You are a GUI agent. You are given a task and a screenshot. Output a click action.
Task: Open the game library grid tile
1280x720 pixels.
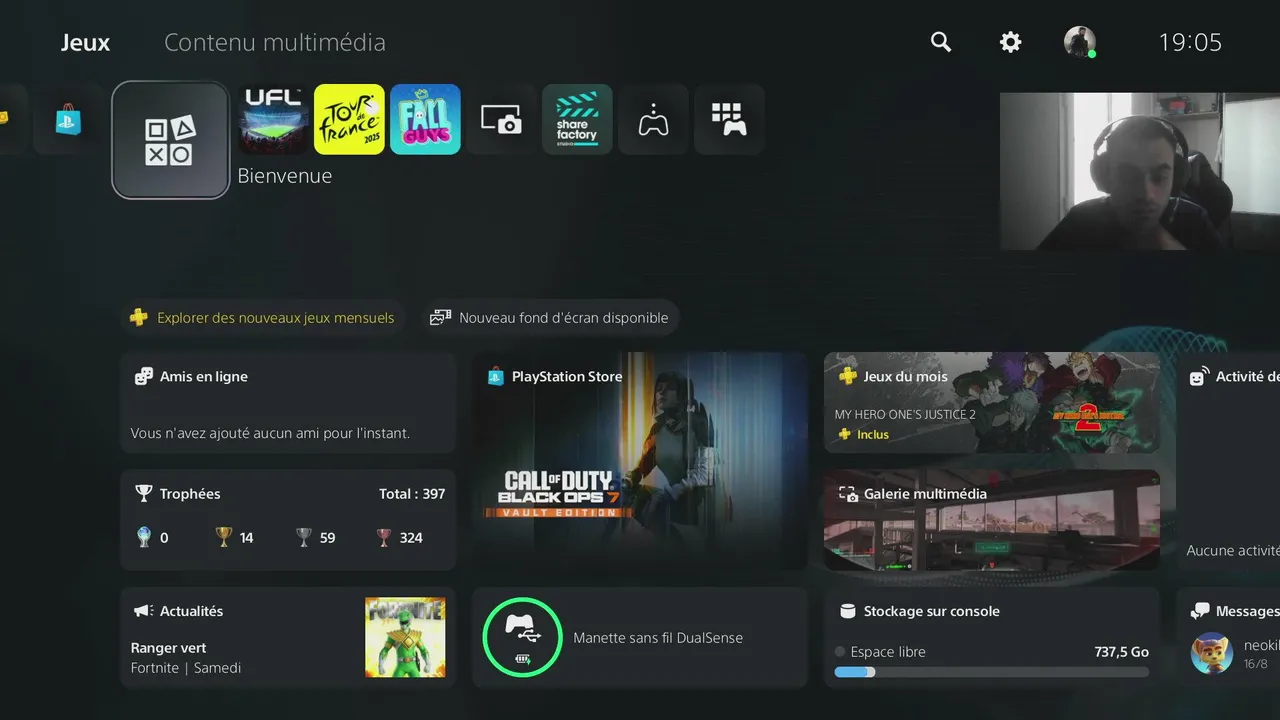coord(730,120)
